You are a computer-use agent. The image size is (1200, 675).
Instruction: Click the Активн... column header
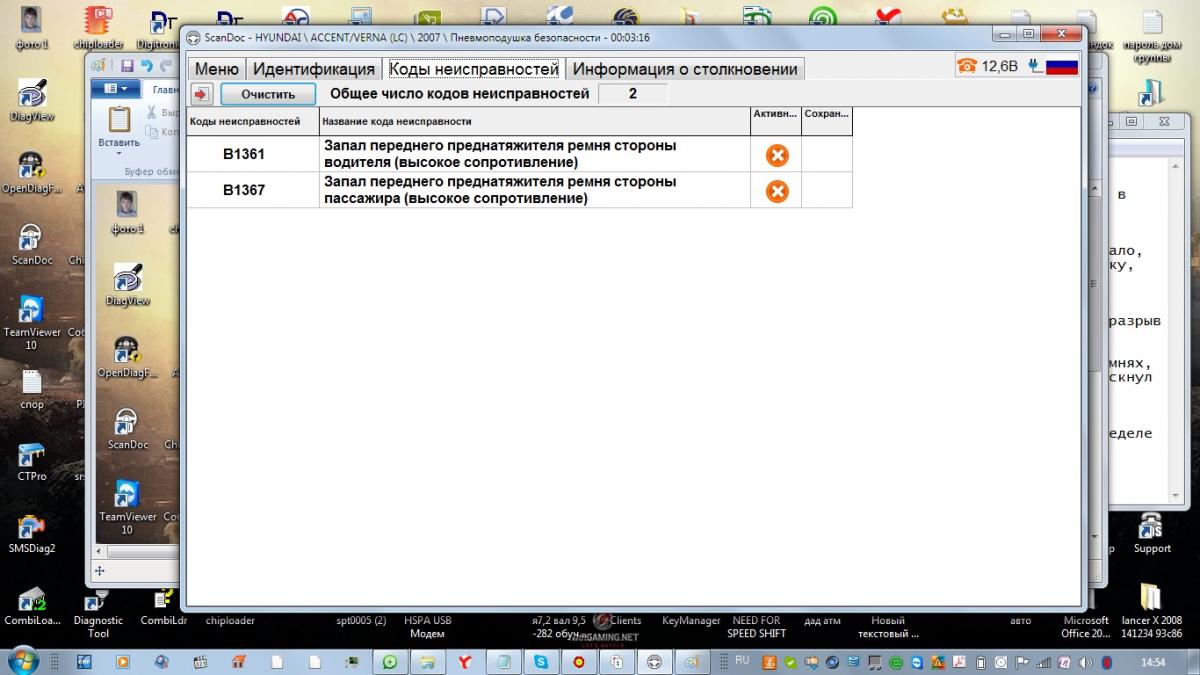[x=776, y=121]
